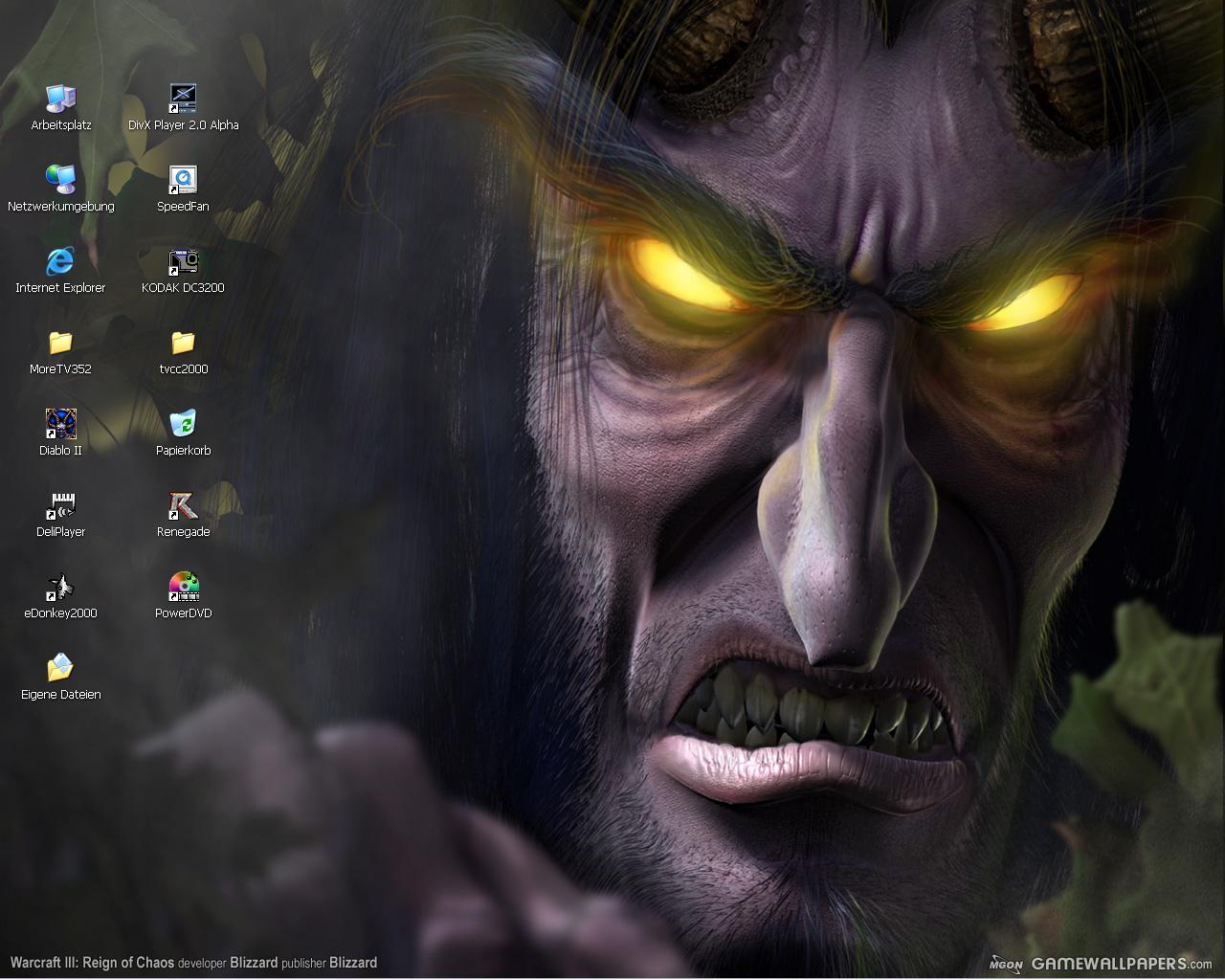Click the Diablo II game shortcut
Image resolution: width=1225 pixels, height=980 pixels.
[x=60, y=423]
